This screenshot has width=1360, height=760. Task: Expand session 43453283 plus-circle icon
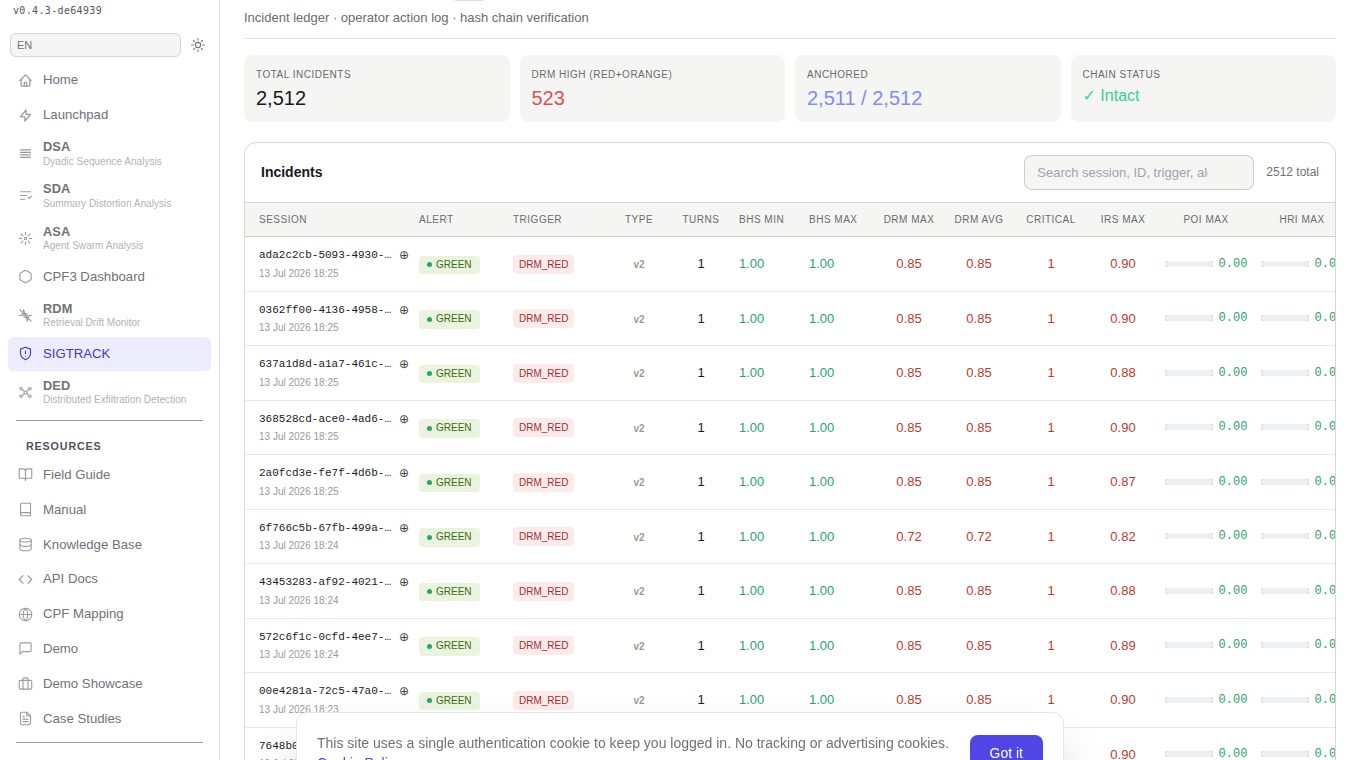click(404, 582)
